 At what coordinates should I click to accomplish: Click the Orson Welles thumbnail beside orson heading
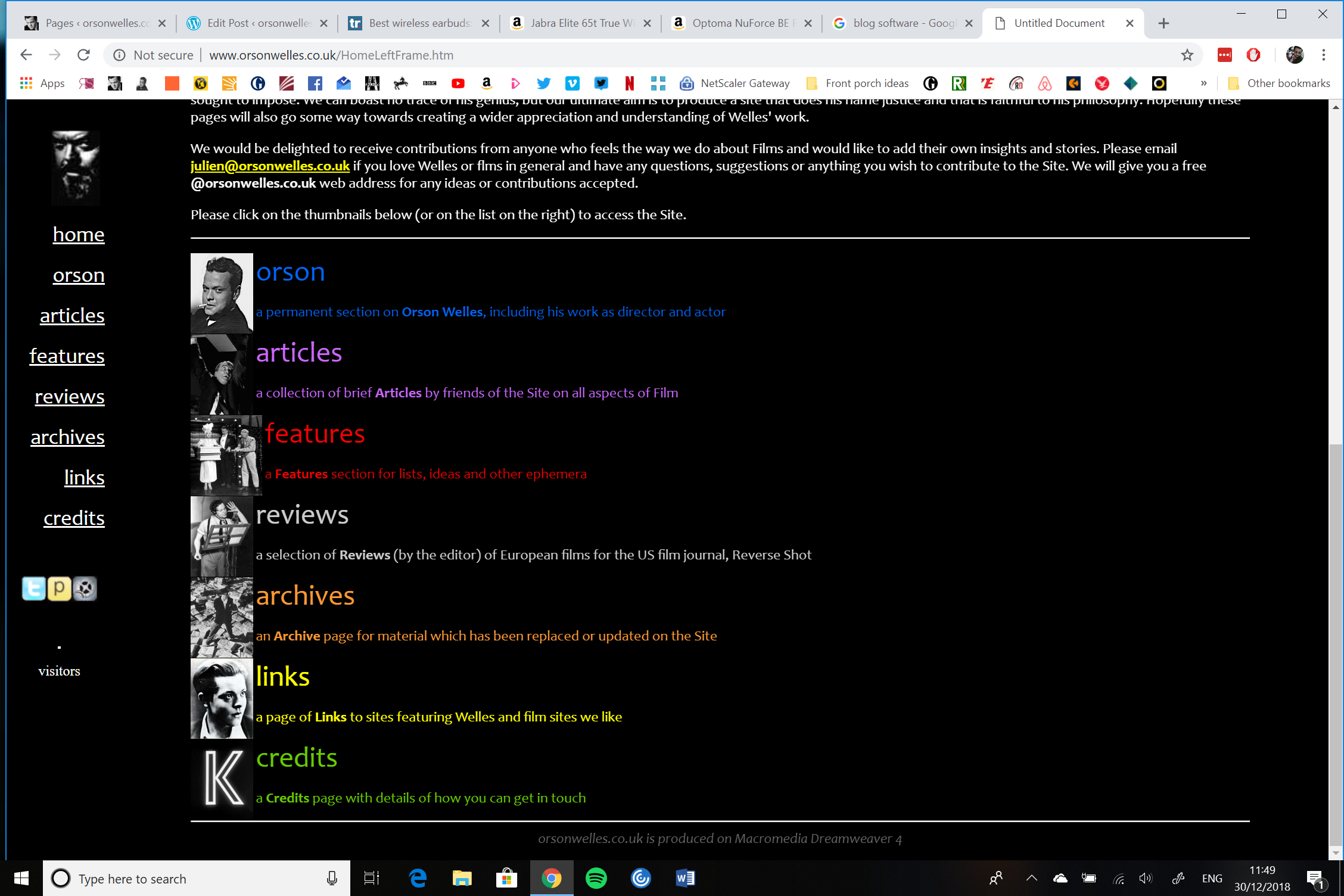point(222,293)
